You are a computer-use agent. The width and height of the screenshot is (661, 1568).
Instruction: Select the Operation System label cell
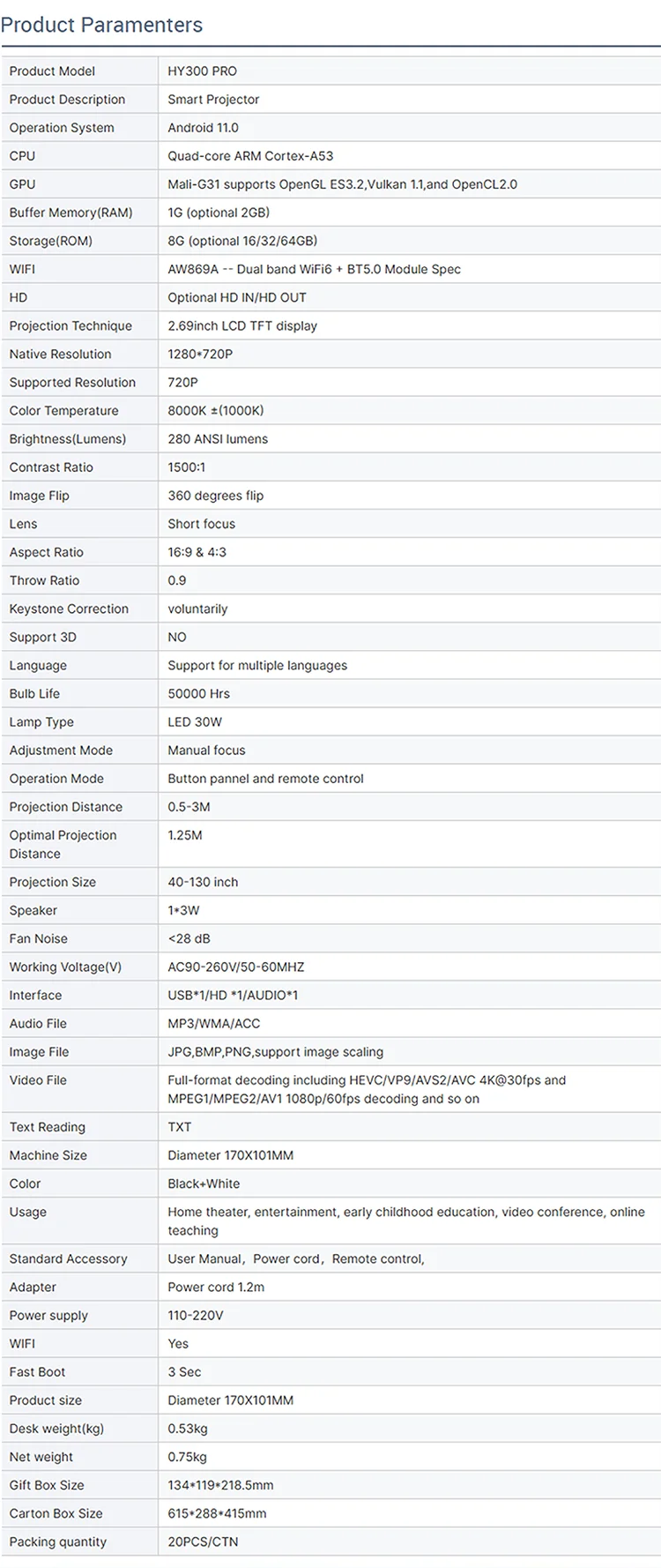(x=62, y=128)
